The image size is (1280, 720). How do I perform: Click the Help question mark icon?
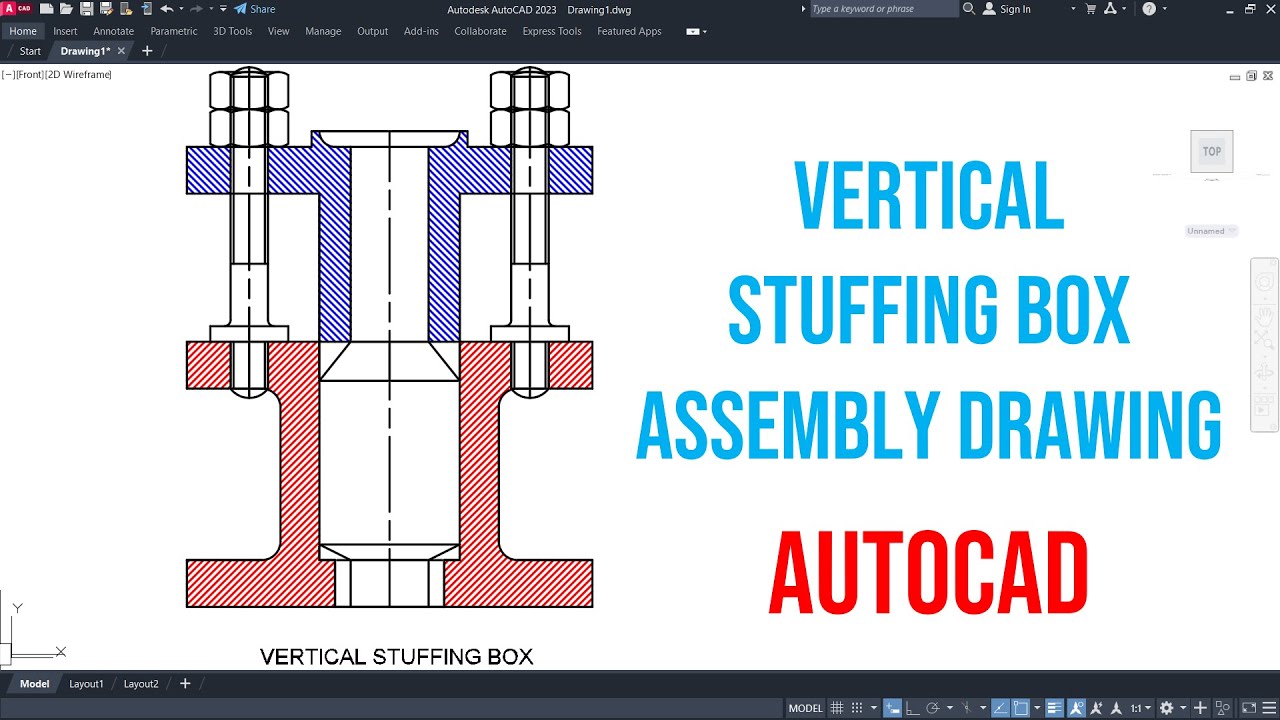[x=1149, y=9]
